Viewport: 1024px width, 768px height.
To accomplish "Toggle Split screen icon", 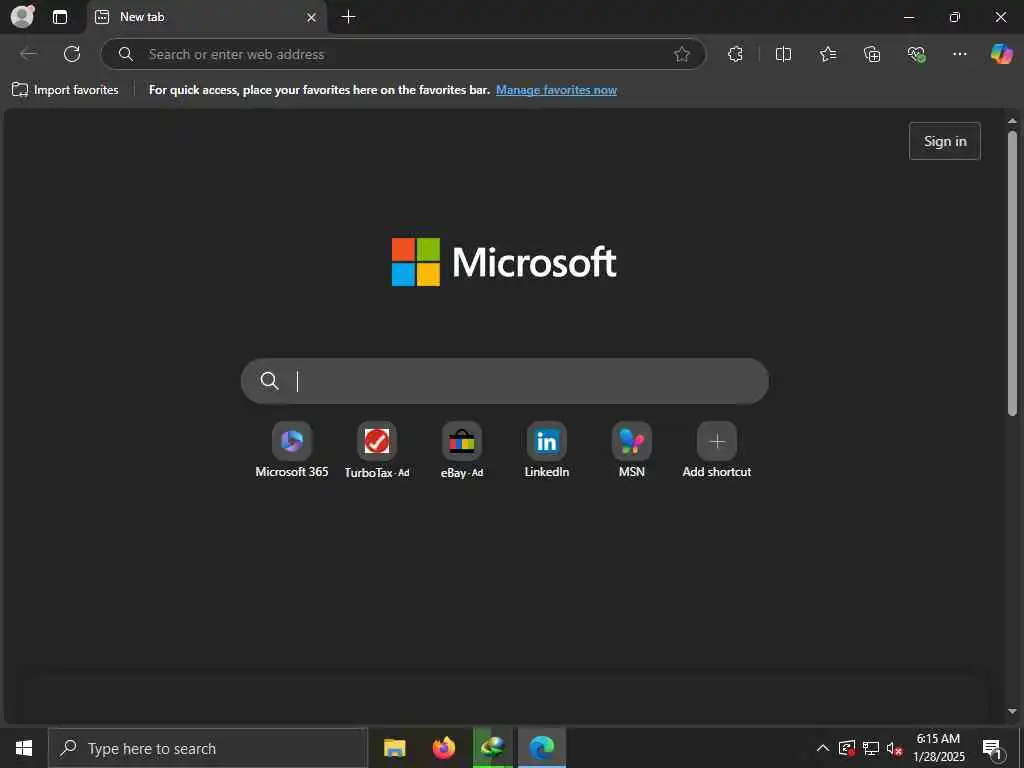I will point(783,54).
